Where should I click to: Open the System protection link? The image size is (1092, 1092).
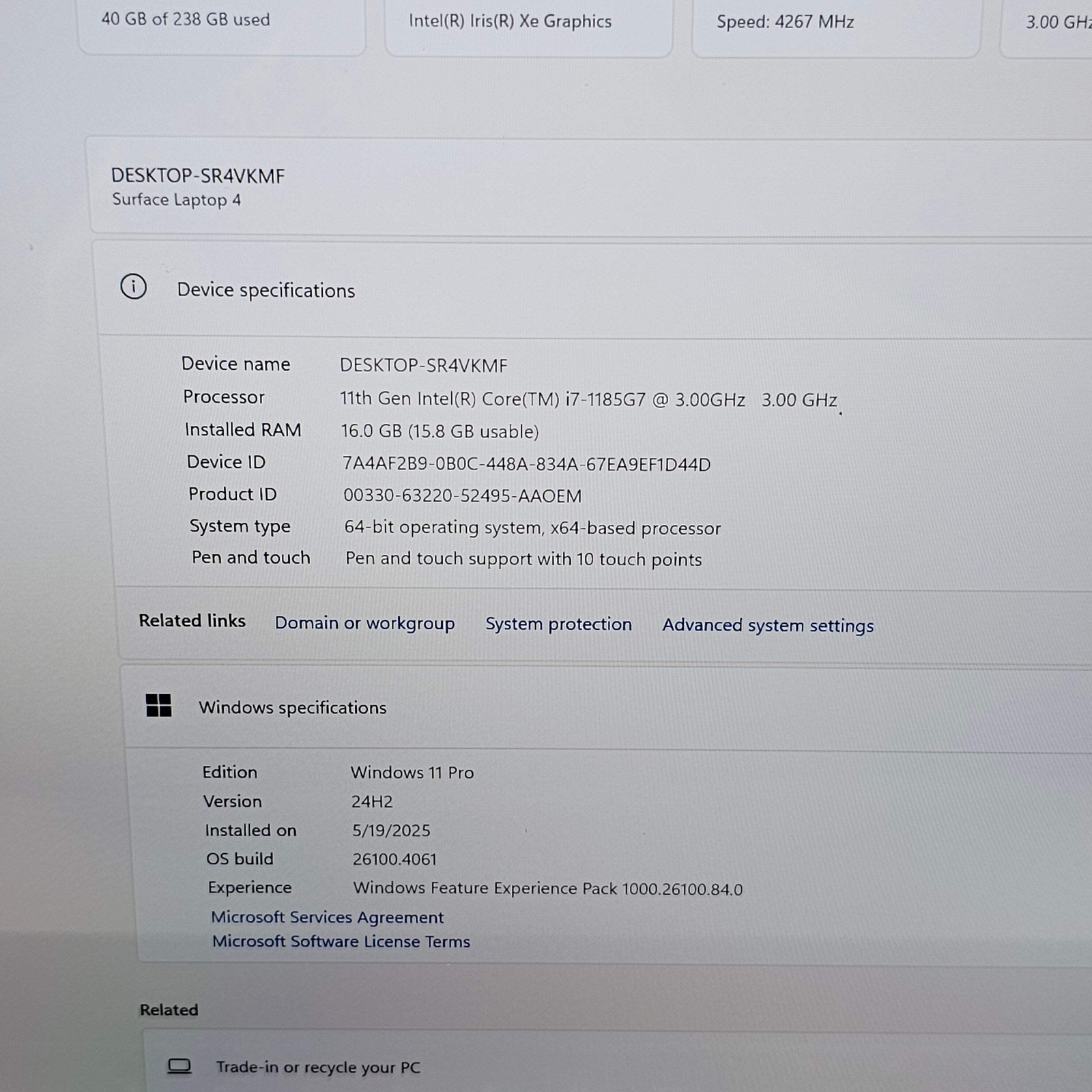(x=558, y=624)
